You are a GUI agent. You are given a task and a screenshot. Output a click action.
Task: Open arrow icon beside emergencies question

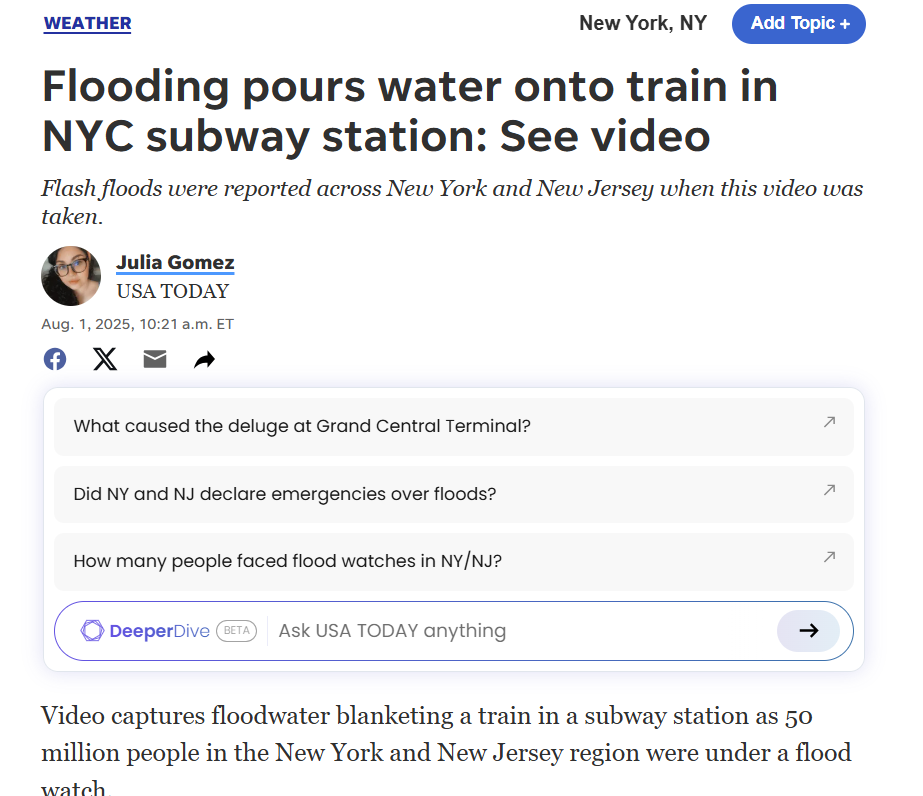[829, 490]
